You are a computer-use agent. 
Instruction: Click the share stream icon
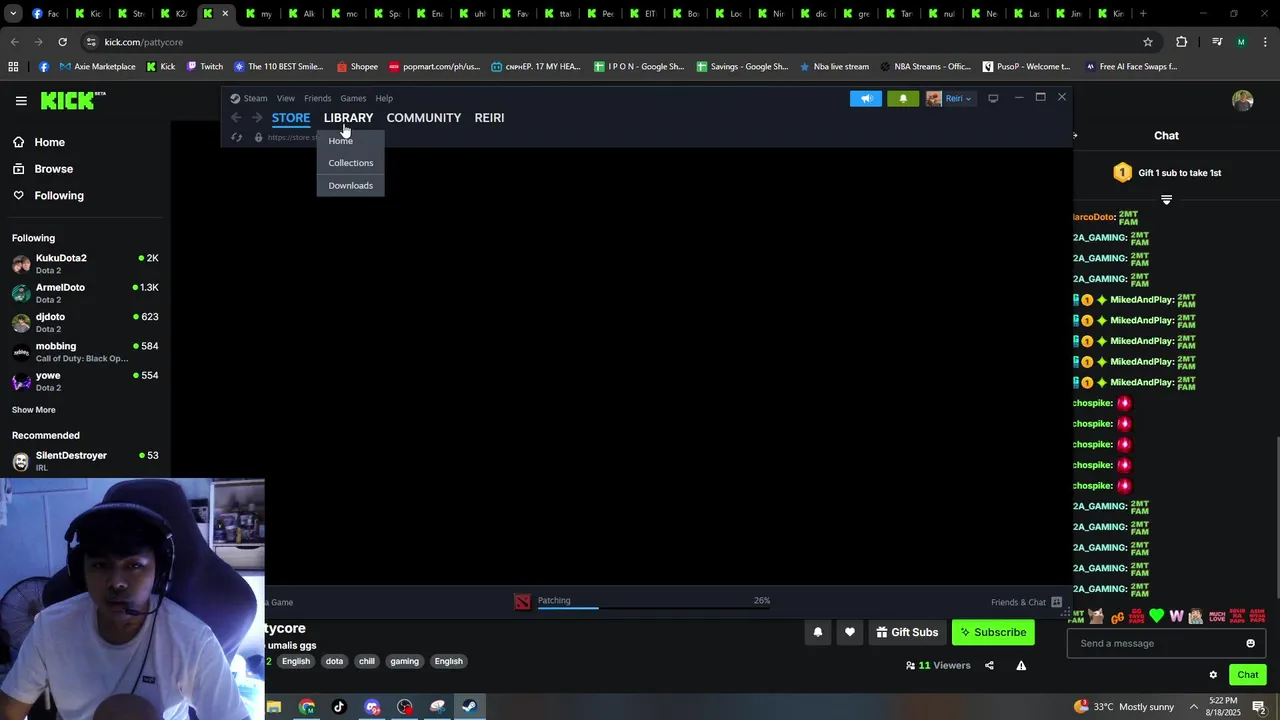pyautogui.click(x=989, y=666)
